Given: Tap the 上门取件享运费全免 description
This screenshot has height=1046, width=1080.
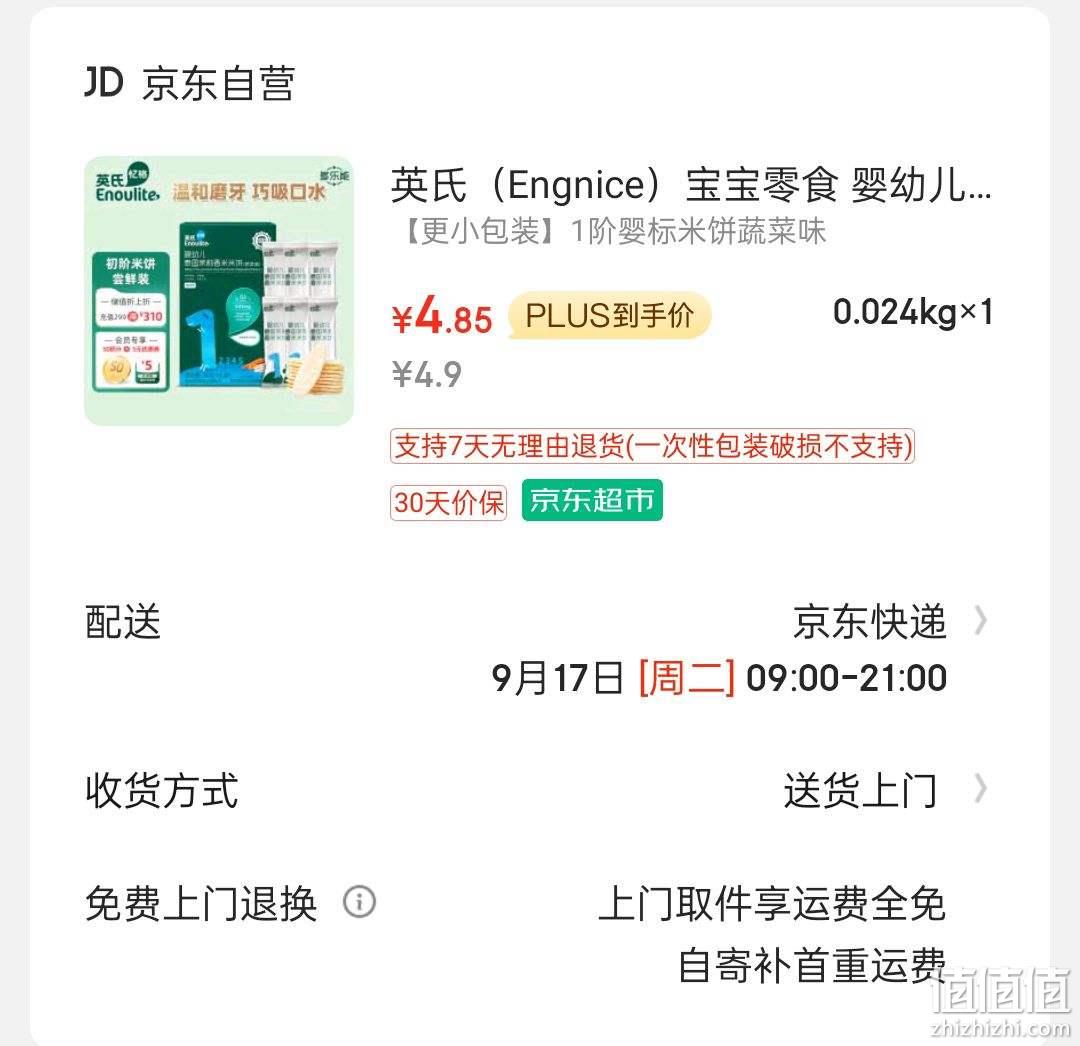Looking at the screenshot, I should tap(771, 903).
